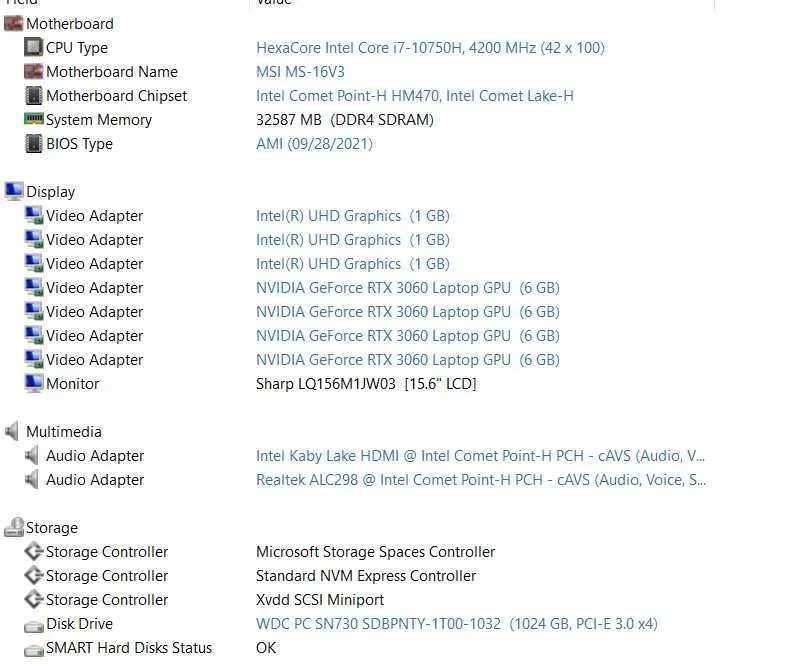
Task: Click the Realtek ALC298 audio adapter link
Action: click(x=480, y=479)
